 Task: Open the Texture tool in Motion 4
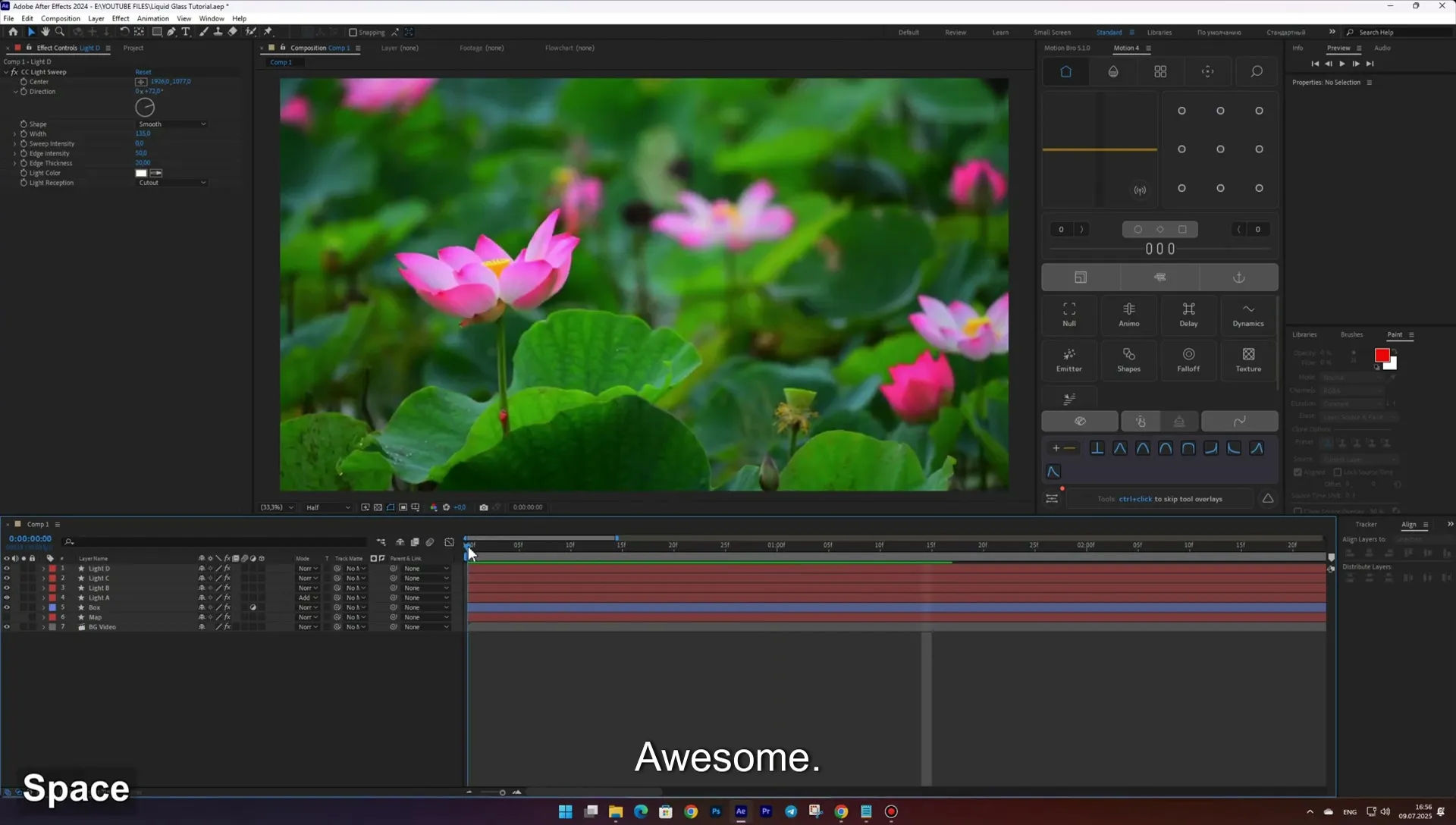pos(1248,360)
